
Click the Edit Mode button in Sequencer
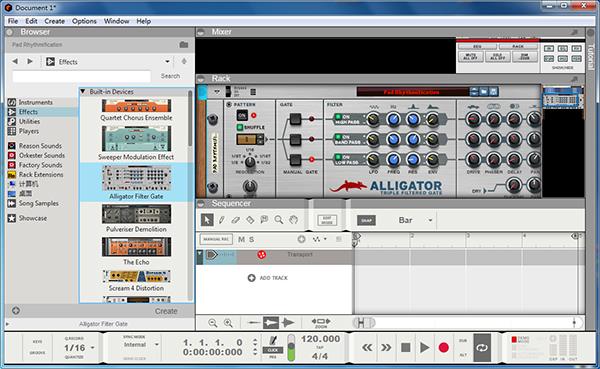327,220
